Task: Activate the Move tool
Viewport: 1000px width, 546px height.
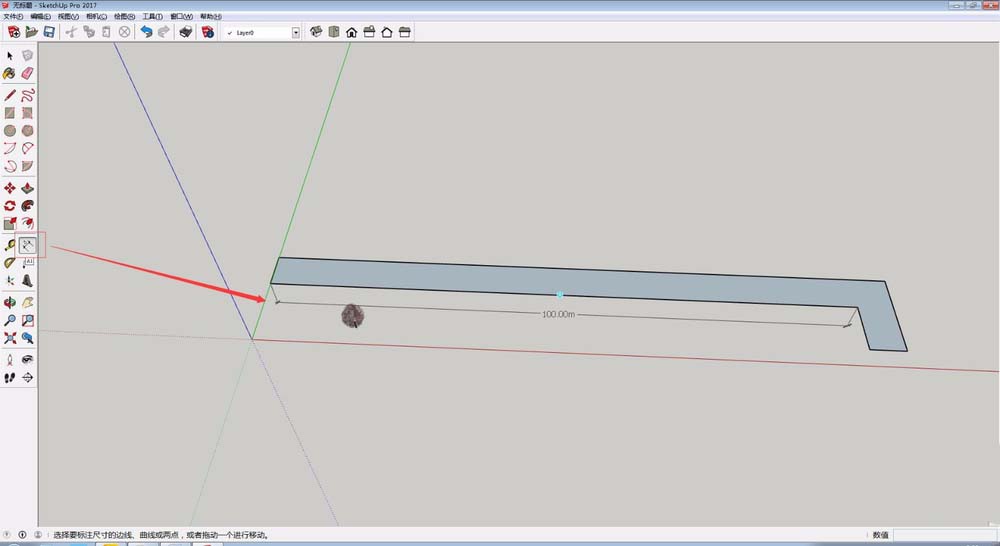Action: [x=10, y=187]
